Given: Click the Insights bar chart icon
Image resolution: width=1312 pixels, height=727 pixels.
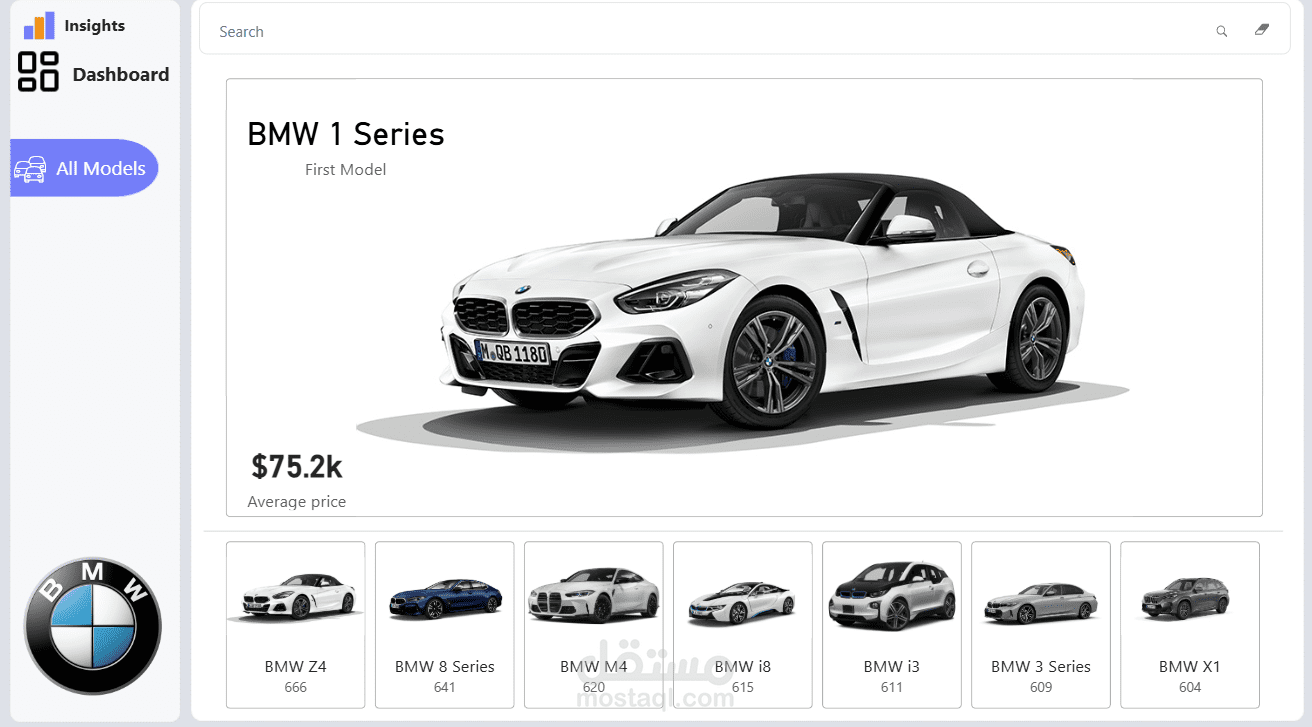Looking at the screenshot, I should 39,26.
